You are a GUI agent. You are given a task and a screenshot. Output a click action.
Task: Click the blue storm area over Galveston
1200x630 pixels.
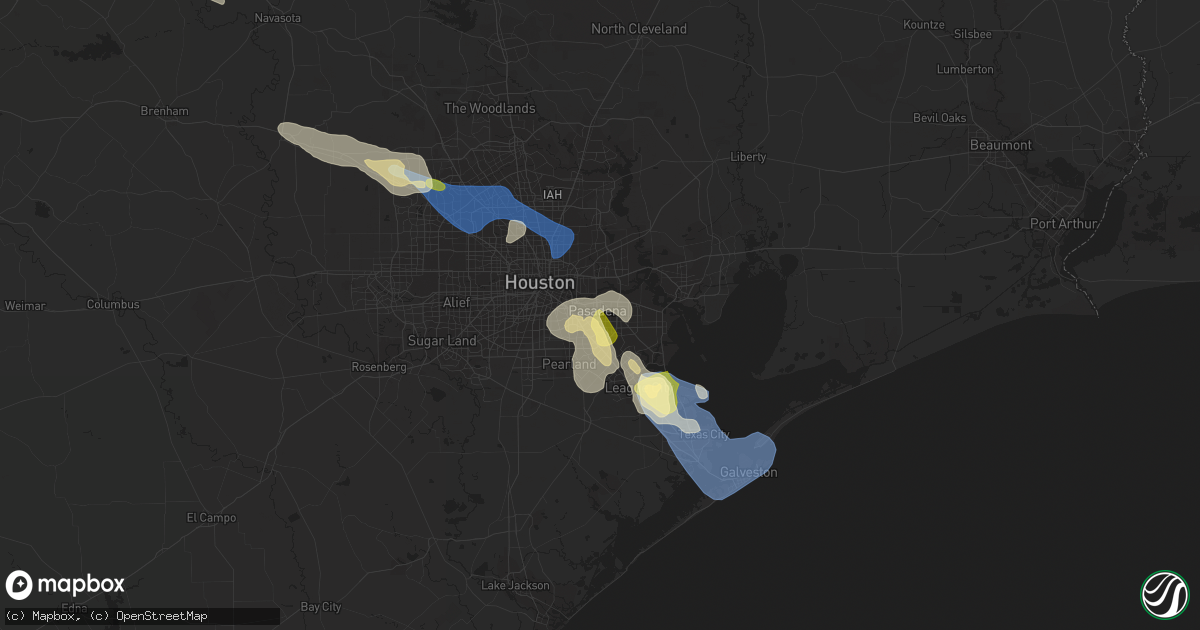click(730, 462)
